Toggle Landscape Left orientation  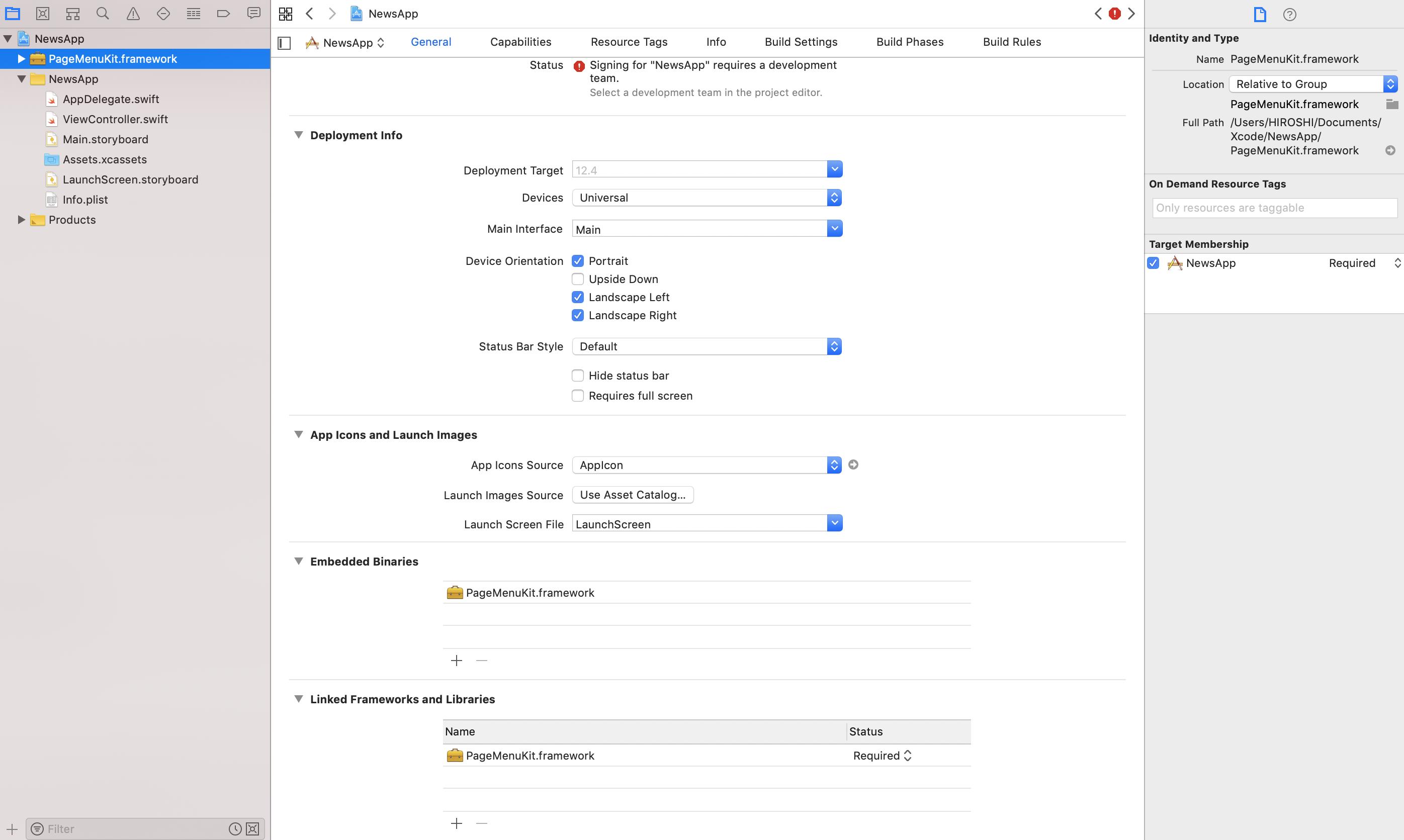point(577,297)
